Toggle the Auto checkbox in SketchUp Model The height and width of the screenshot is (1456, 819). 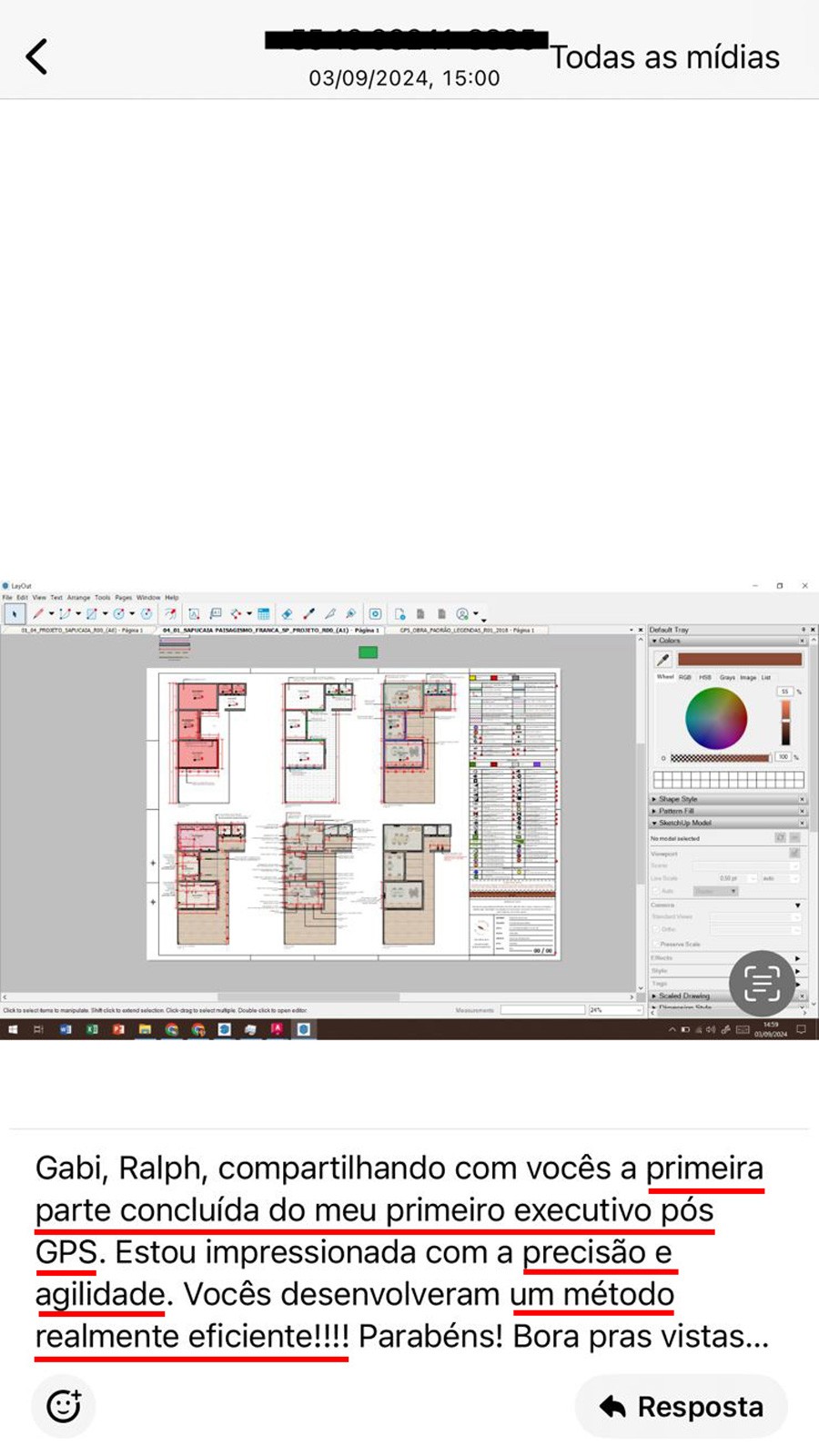[656, 891]
